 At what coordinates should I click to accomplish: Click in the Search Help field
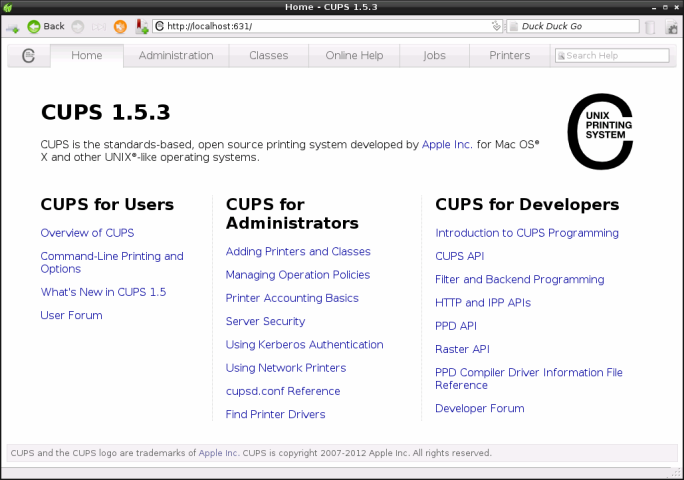click(x=612, y=56)
